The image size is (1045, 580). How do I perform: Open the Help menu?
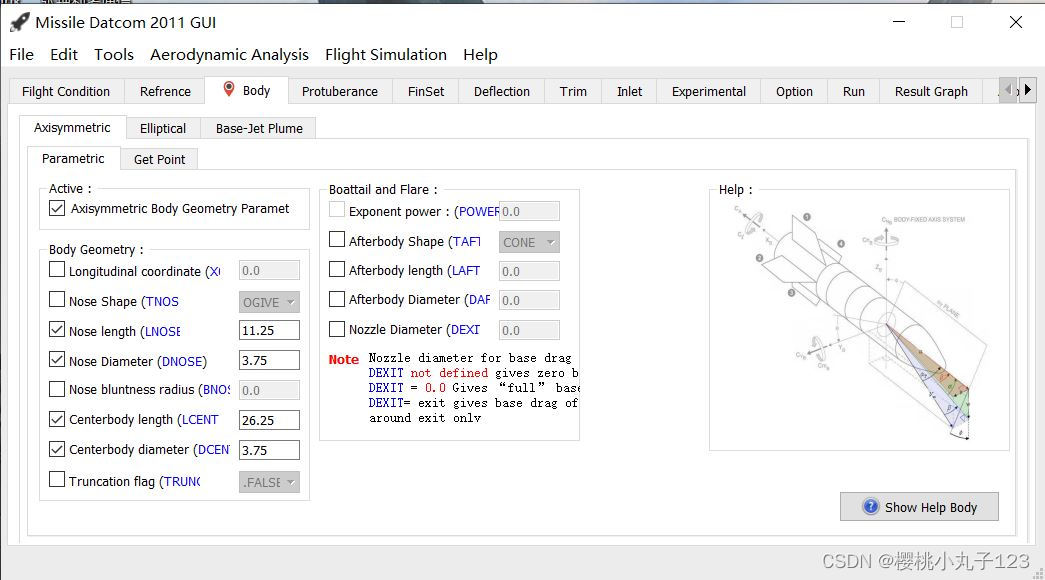tap(481, 55)
